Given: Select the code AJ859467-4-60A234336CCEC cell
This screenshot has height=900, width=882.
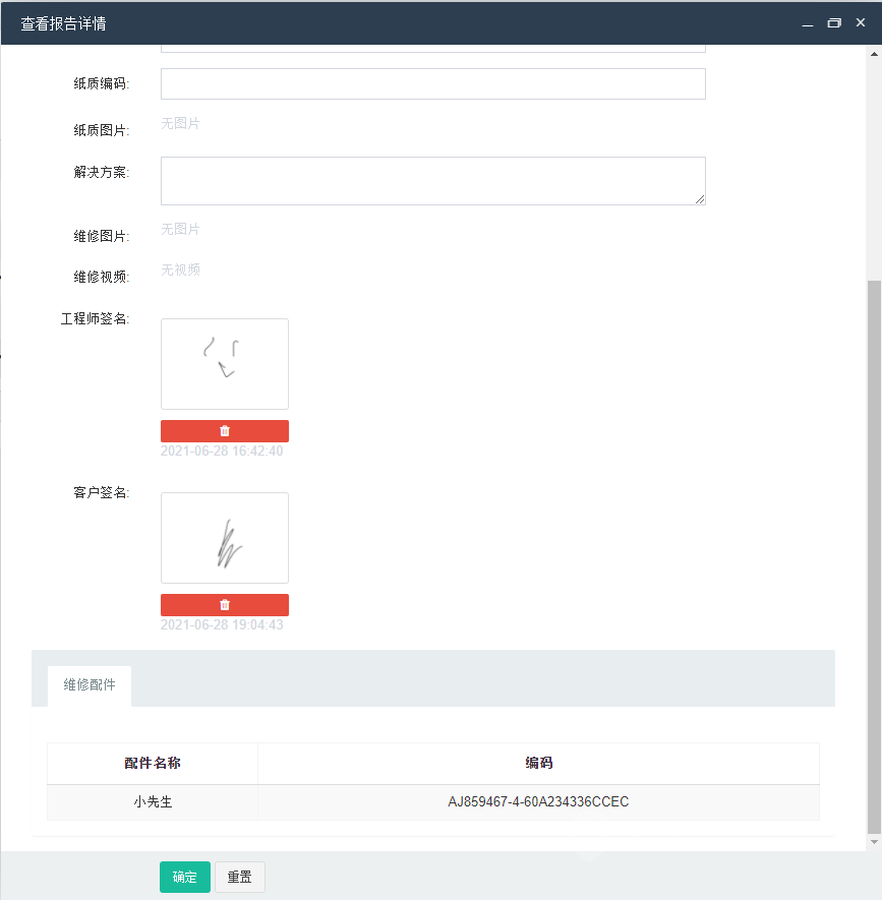Looking at the screenshot, I should coord(538,802).
